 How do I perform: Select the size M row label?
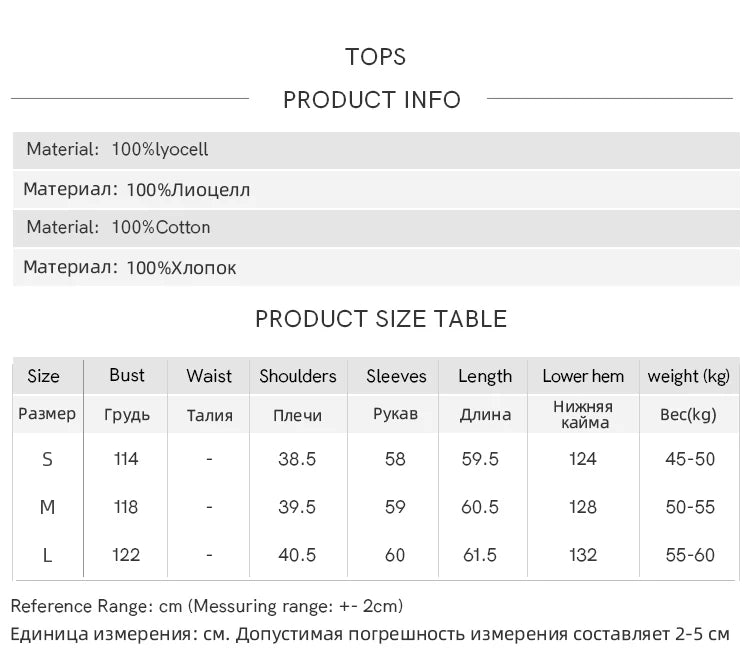coord(47,507)
